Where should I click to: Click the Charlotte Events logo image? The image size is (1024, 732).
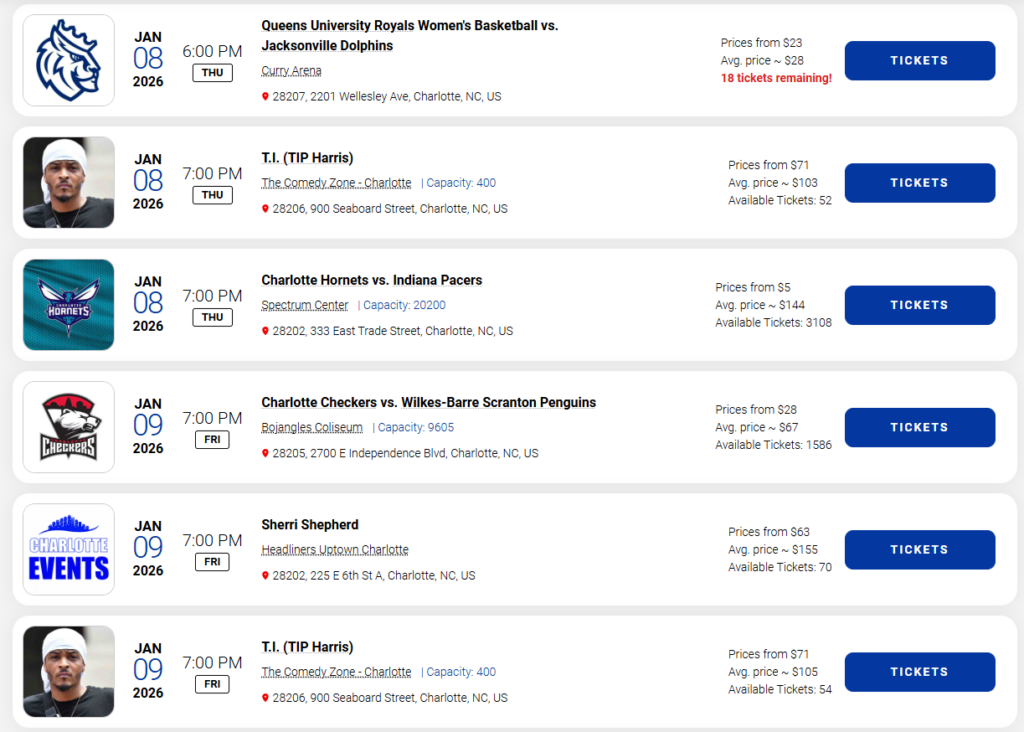(x=68, y=549)
